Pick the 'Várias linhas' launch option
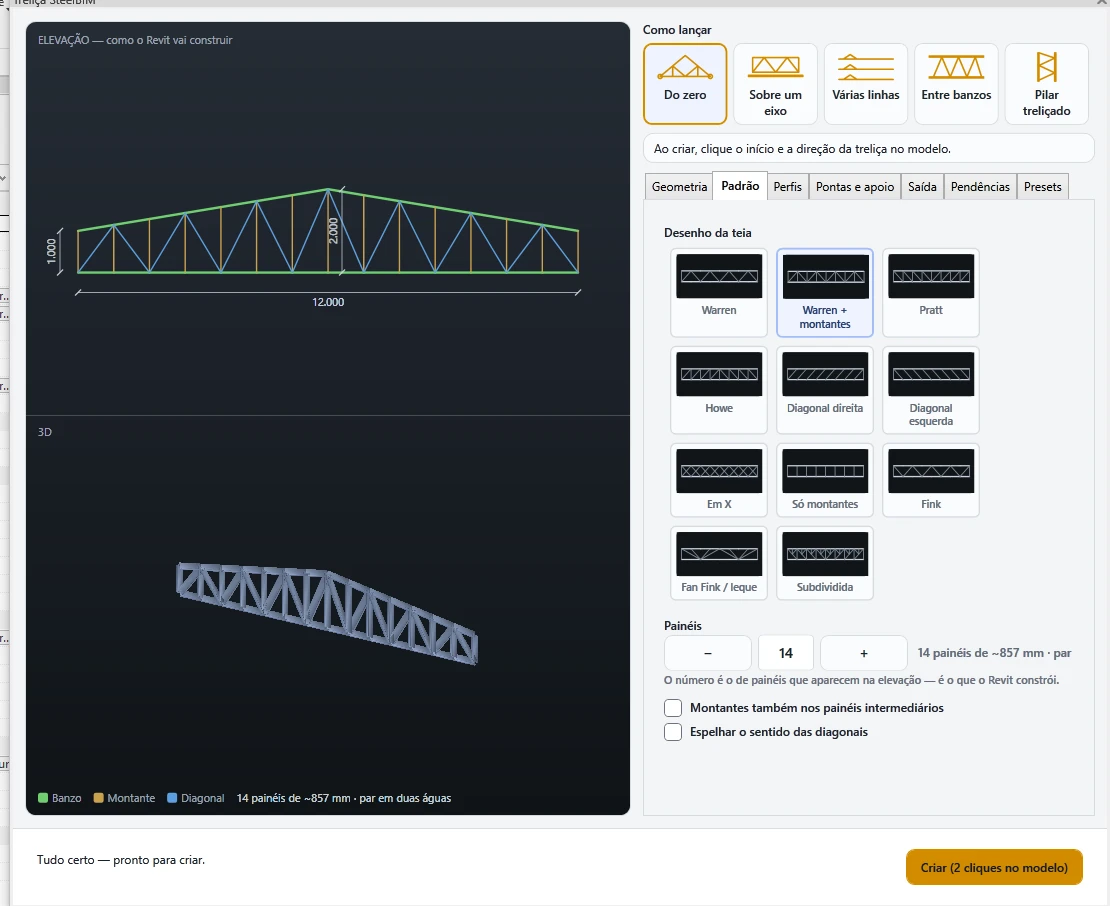Image resolution: width=1110 pixels, height=906 pixels. (866, 84)
